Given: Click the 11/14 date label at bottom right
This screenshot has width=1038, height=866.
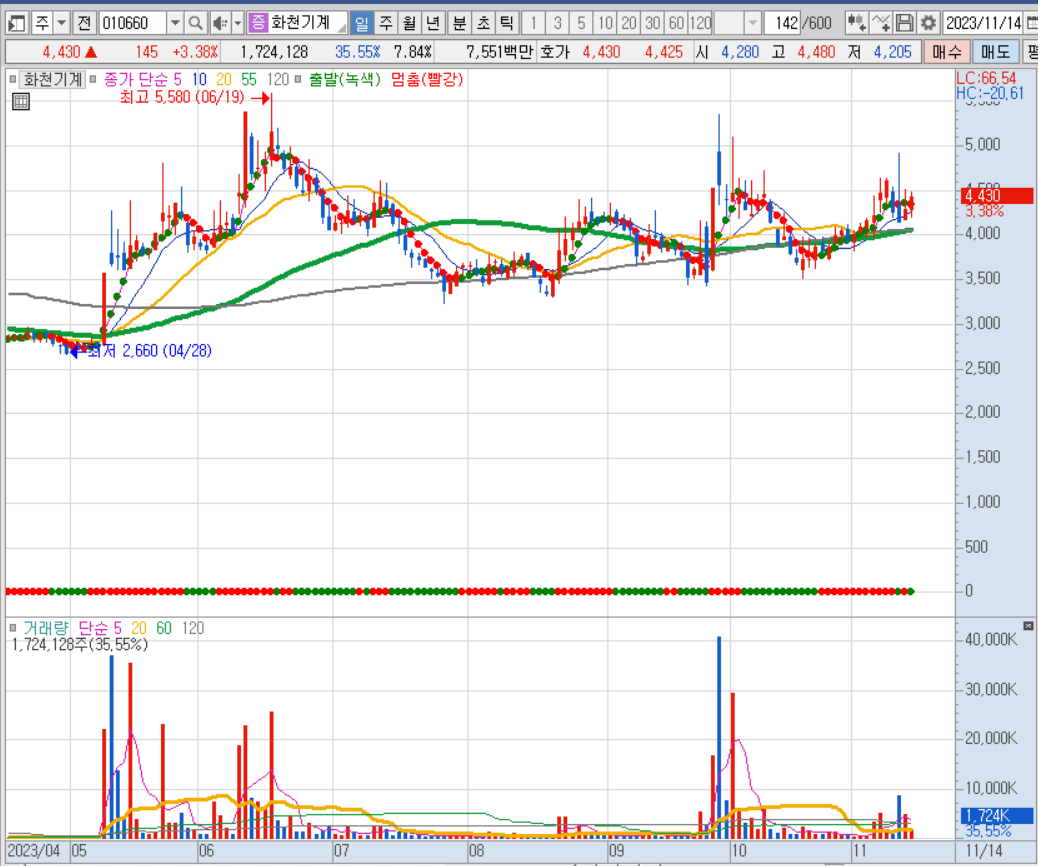Looking at the screenshot, I should (984, 850).
